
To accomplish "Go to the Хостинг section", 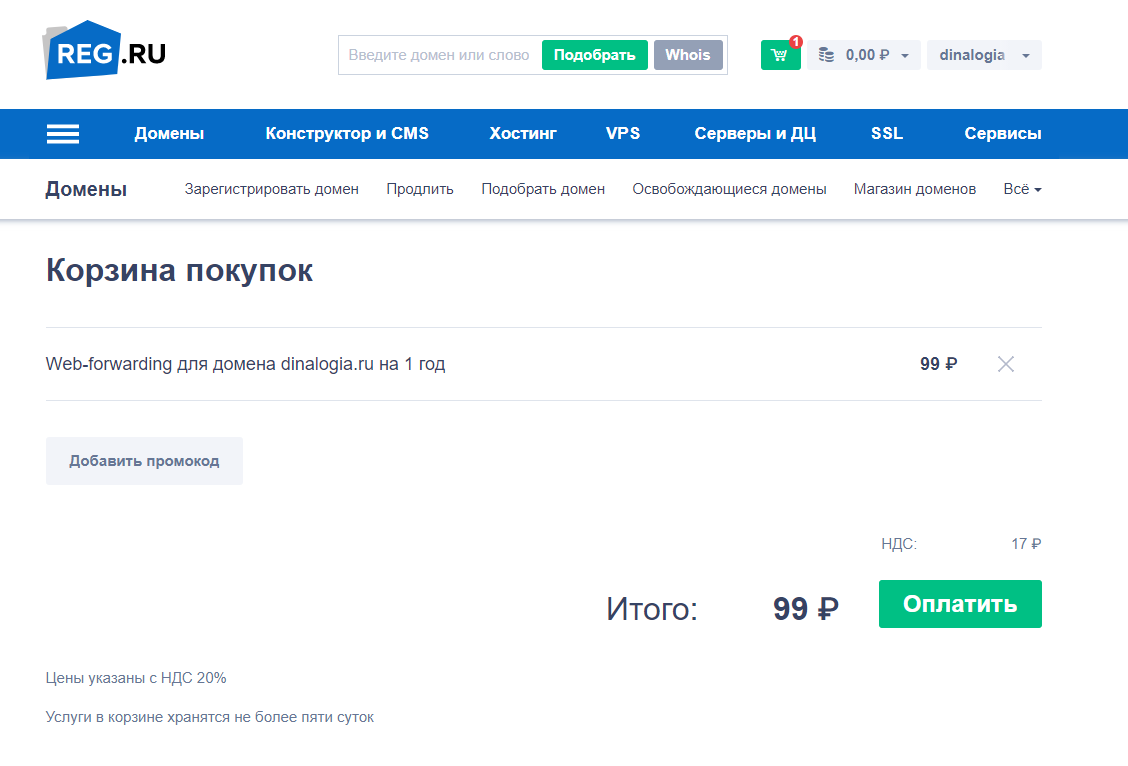I will coord(523,134).
